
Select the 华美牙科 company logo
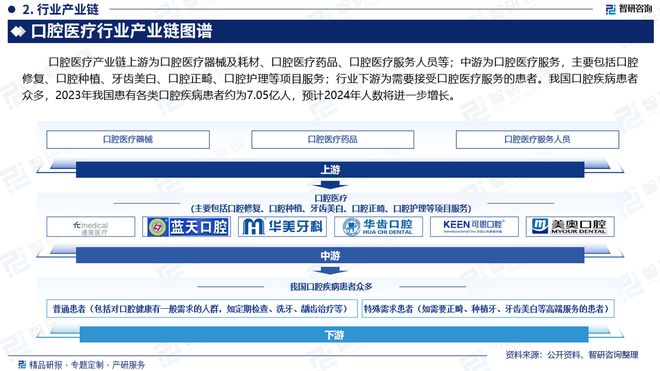pos(282,227)
